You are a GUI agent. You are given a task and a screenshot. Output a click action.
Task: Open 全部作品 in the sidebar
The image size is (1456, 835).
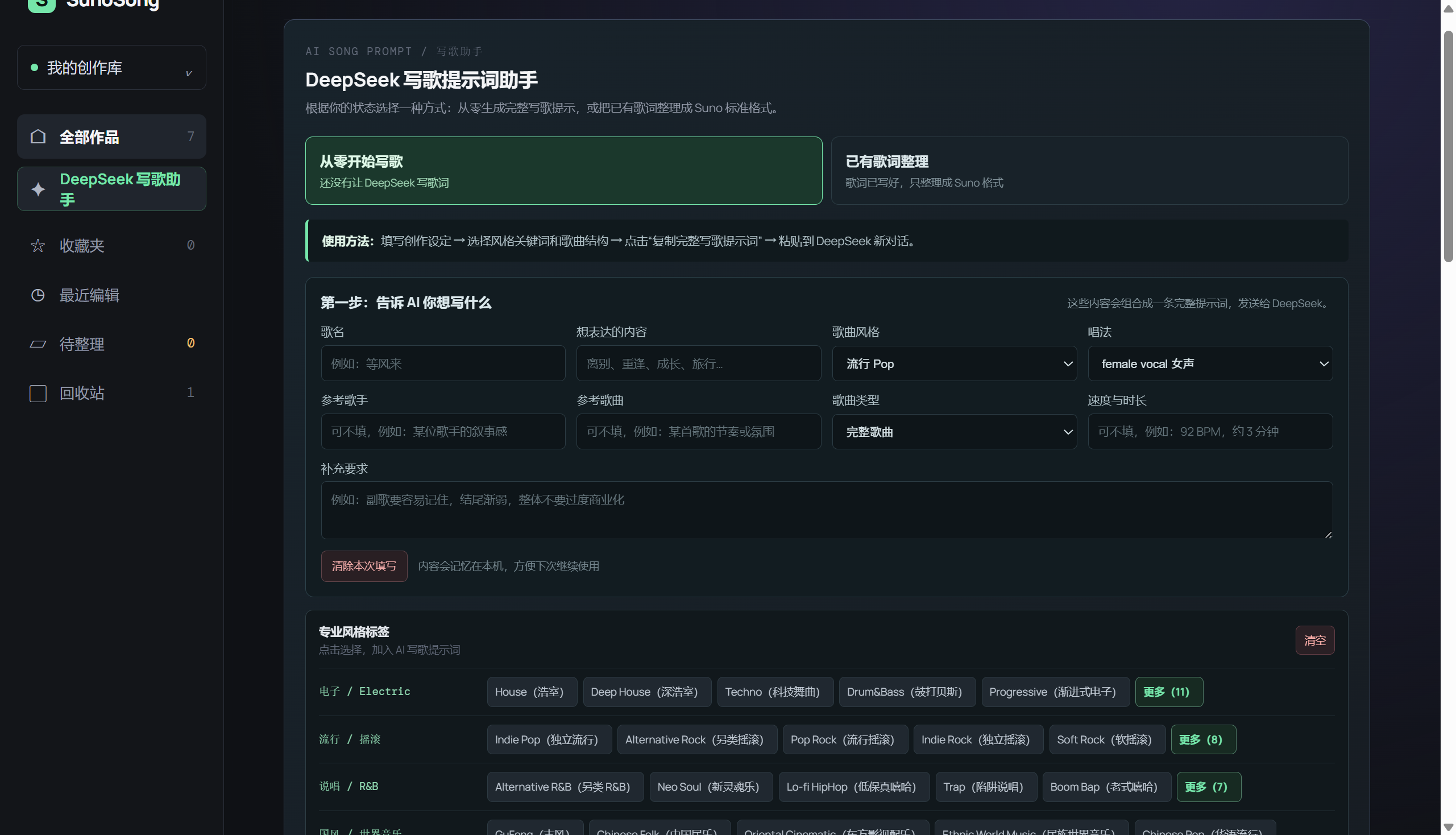tap(112, 137)
